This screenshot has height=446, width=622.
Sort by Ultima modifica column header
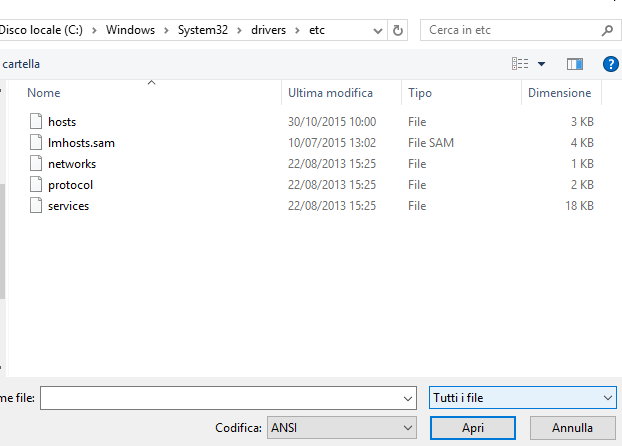[330, 93]
